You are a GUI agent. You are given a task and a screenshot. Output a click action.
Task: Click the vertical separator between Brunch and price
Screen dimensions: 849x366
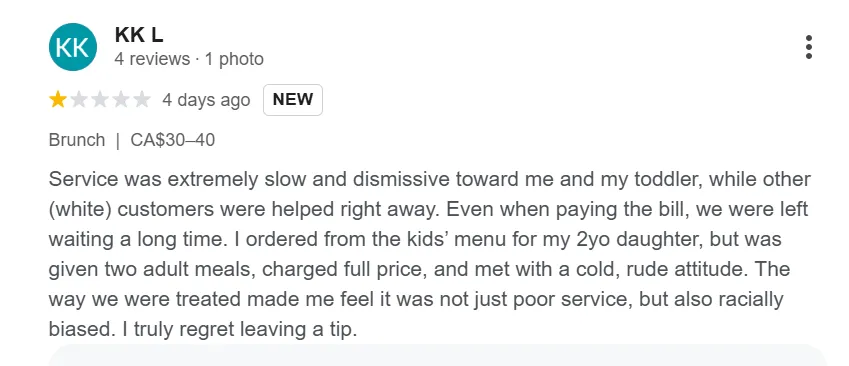pos(117,140)
